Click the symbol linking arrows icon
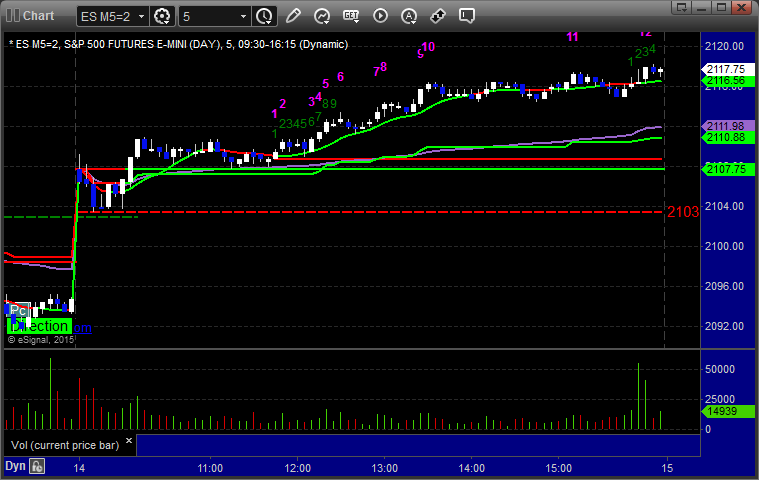 438,16
